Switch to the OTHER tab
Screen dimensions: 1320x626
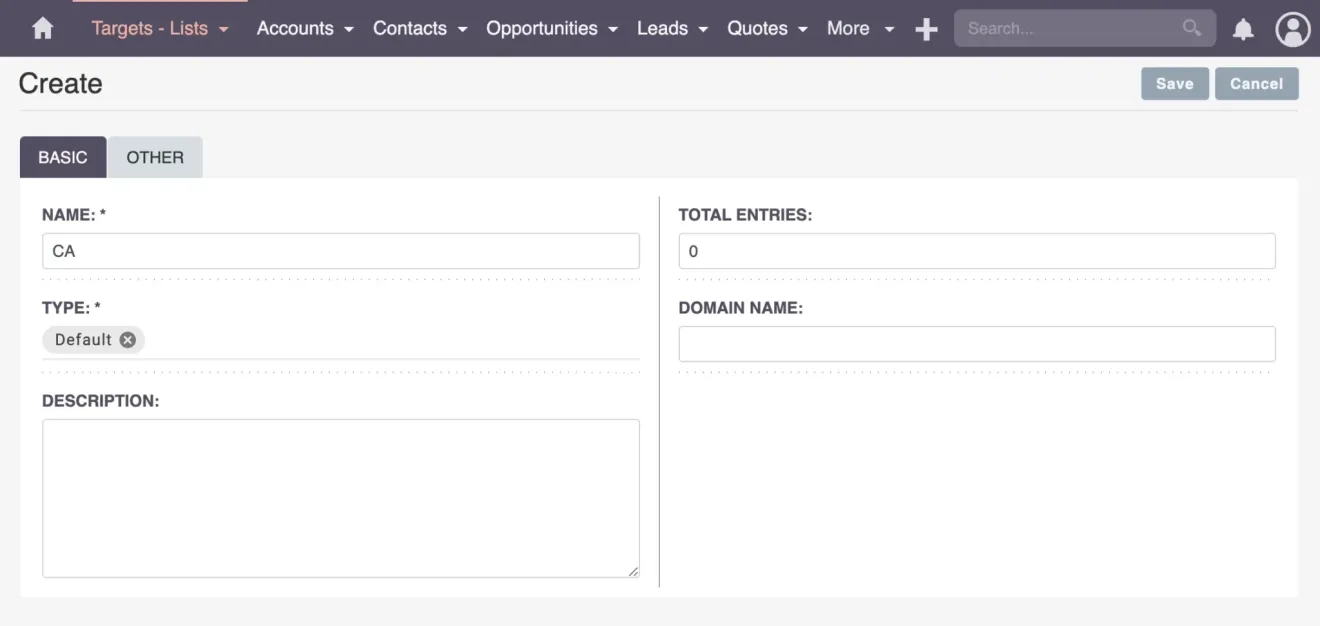[154, 157]
